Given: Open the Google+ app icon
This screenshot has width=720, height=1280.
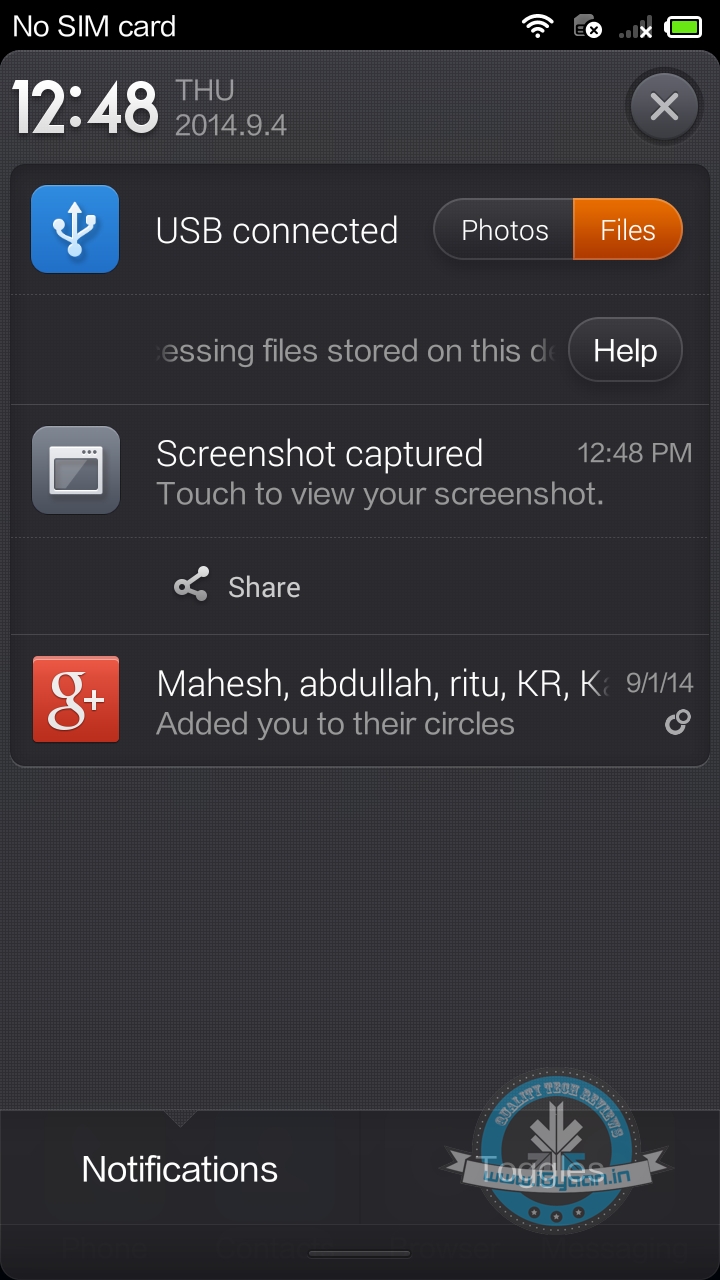Looking at the screenshot, I should [x=76, y=699].
